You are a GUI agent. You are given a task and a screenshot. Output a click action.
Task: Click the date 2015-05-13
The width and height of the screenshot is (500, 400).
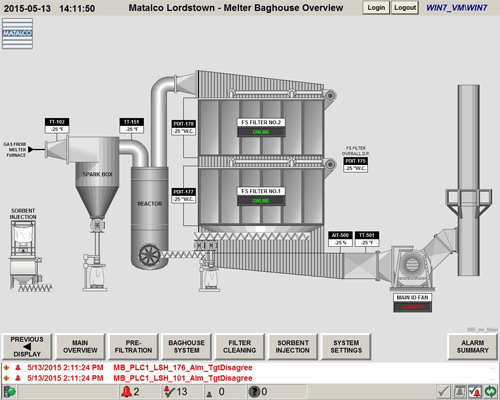(27, 8)
